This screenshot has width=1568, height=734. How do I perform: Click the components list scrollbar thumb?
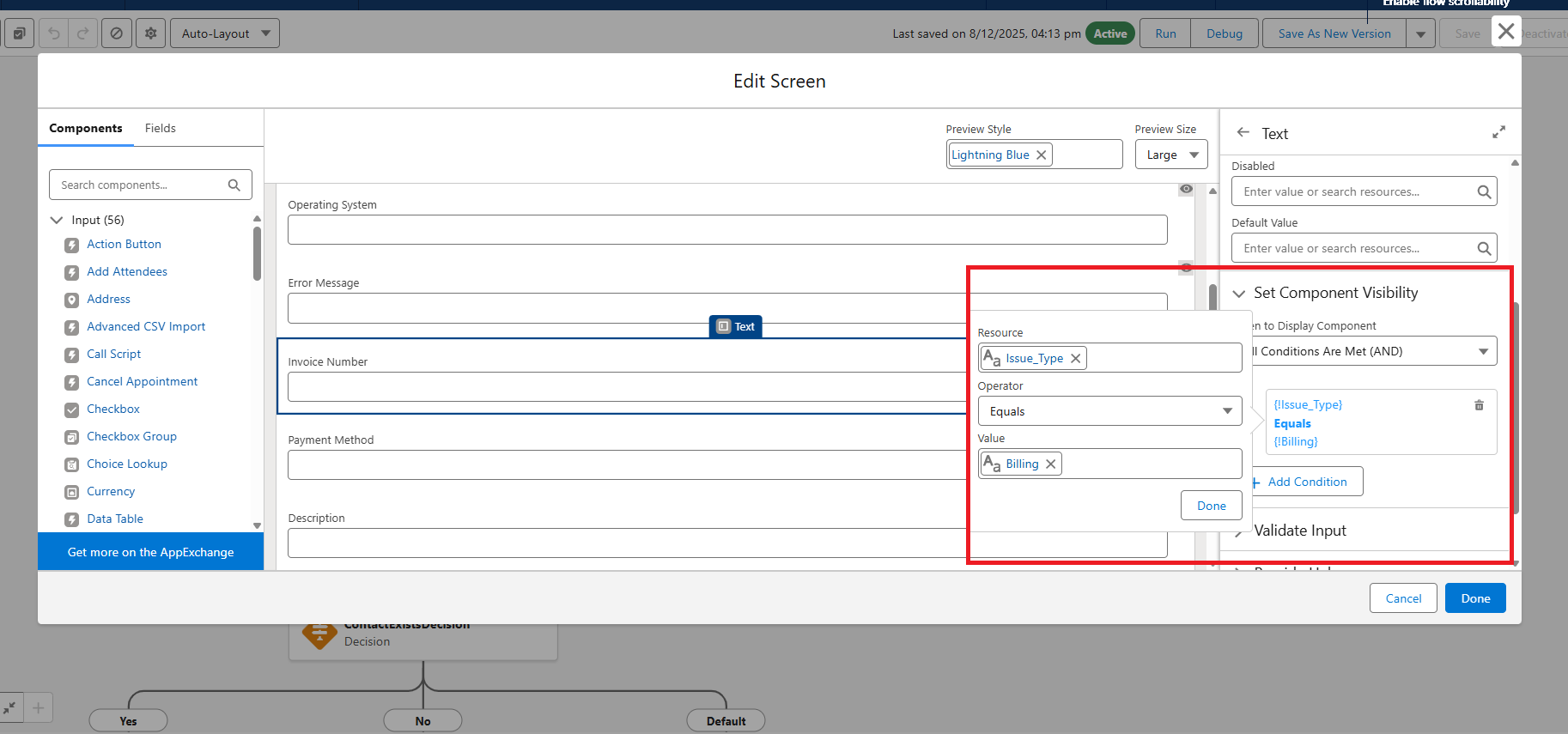coord(257,253)
